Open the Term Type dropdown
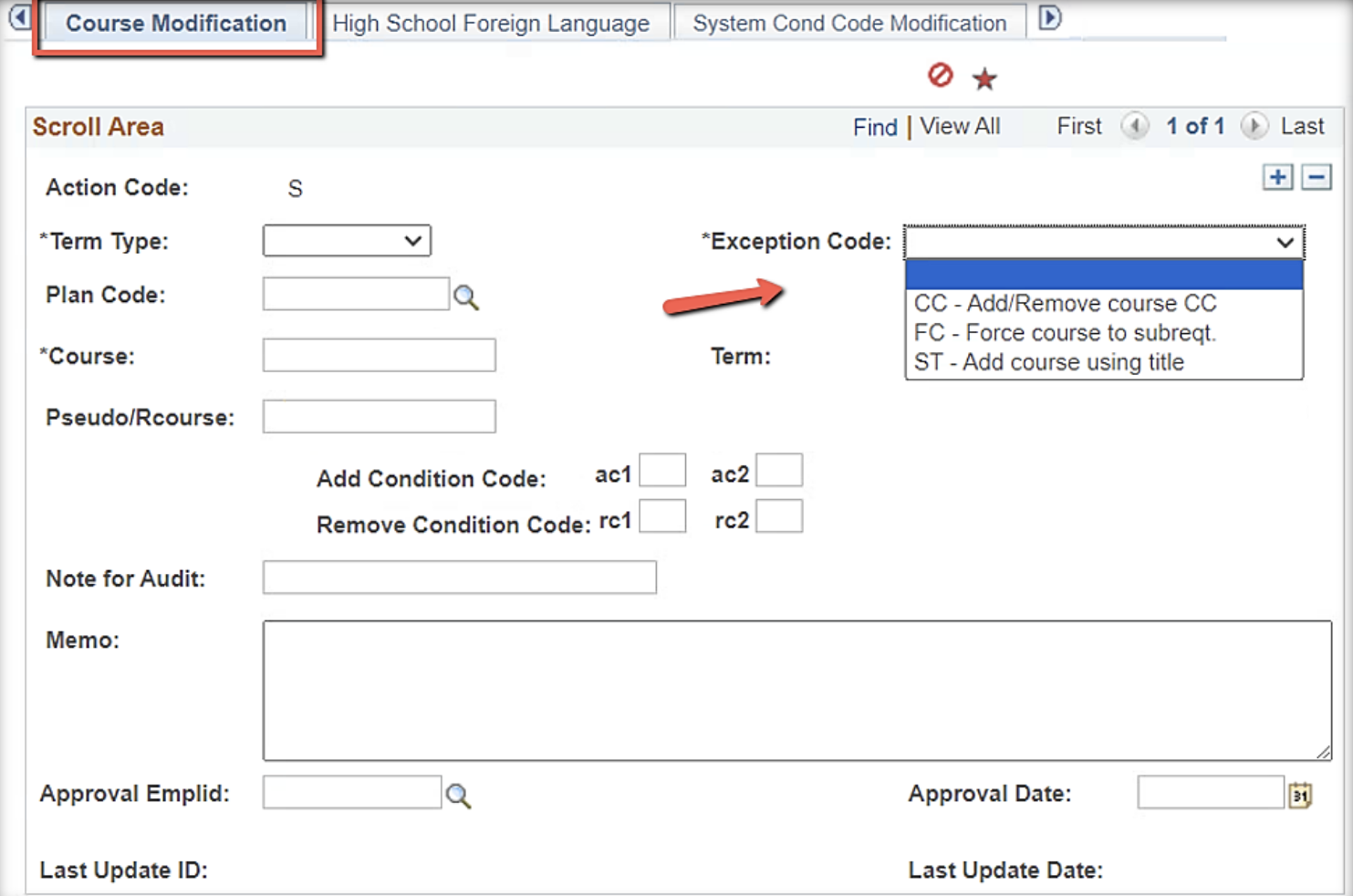 [x=347, y=241]
